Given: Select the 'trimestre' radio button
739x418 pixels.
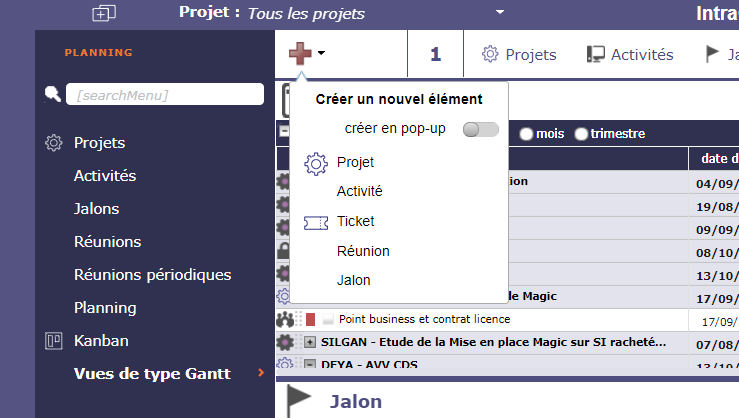Looking at the screenshot, I should [581, 134].
